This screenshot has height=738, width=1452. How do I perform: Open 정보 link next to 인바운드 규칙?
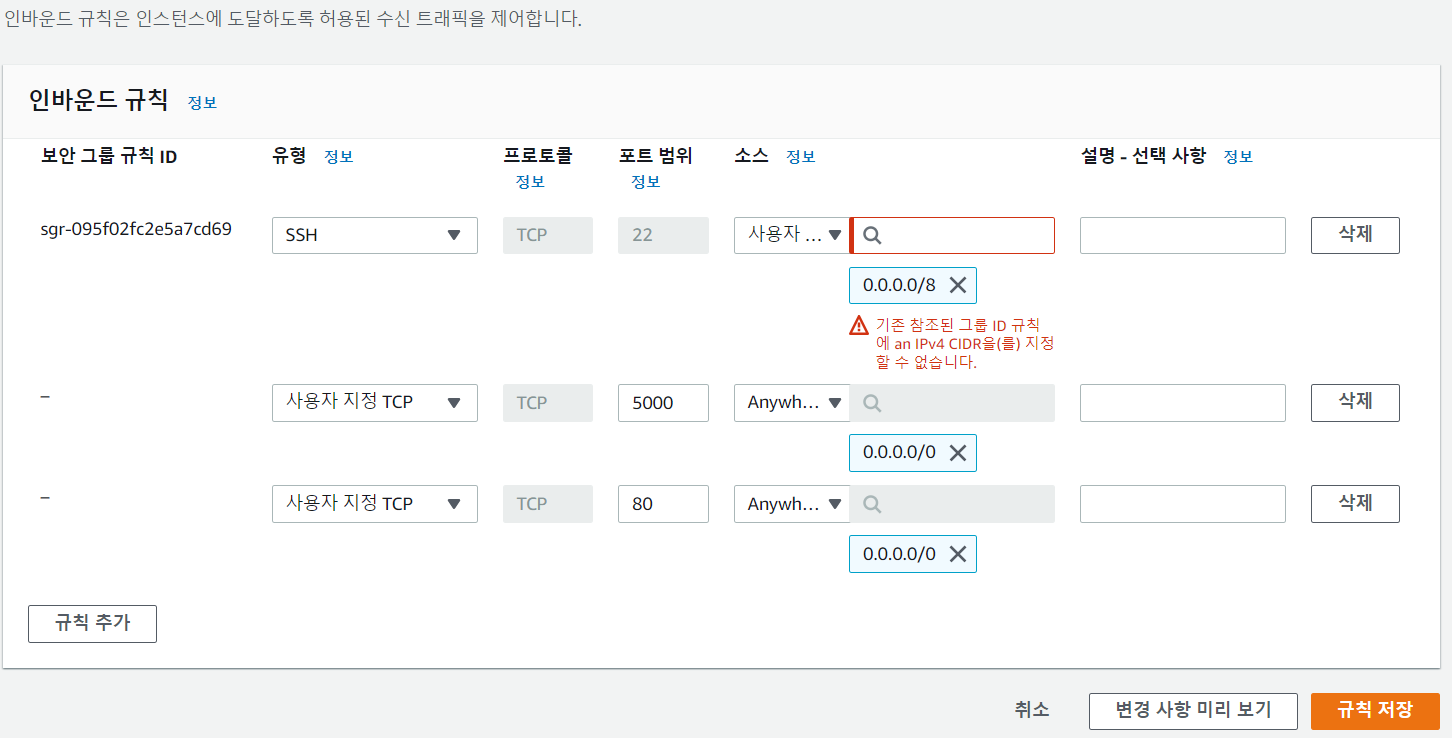pos(202,102)
